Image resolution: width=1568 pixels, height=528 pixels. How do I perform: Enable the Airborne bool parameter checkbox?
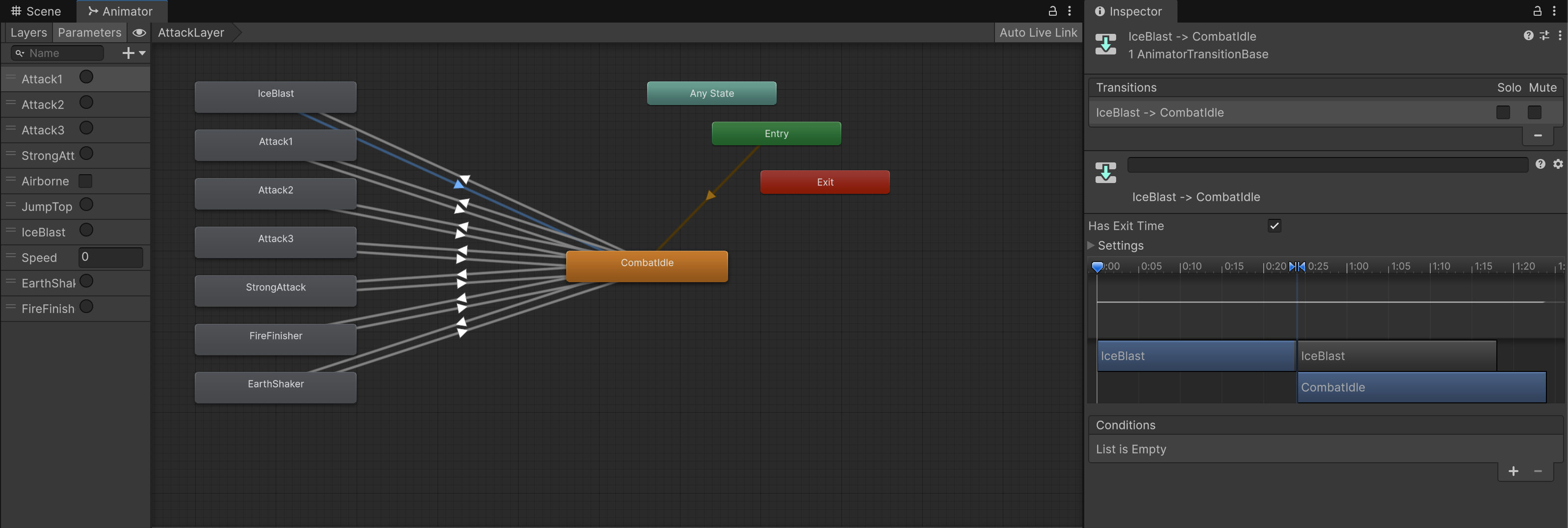pos(86,181)
